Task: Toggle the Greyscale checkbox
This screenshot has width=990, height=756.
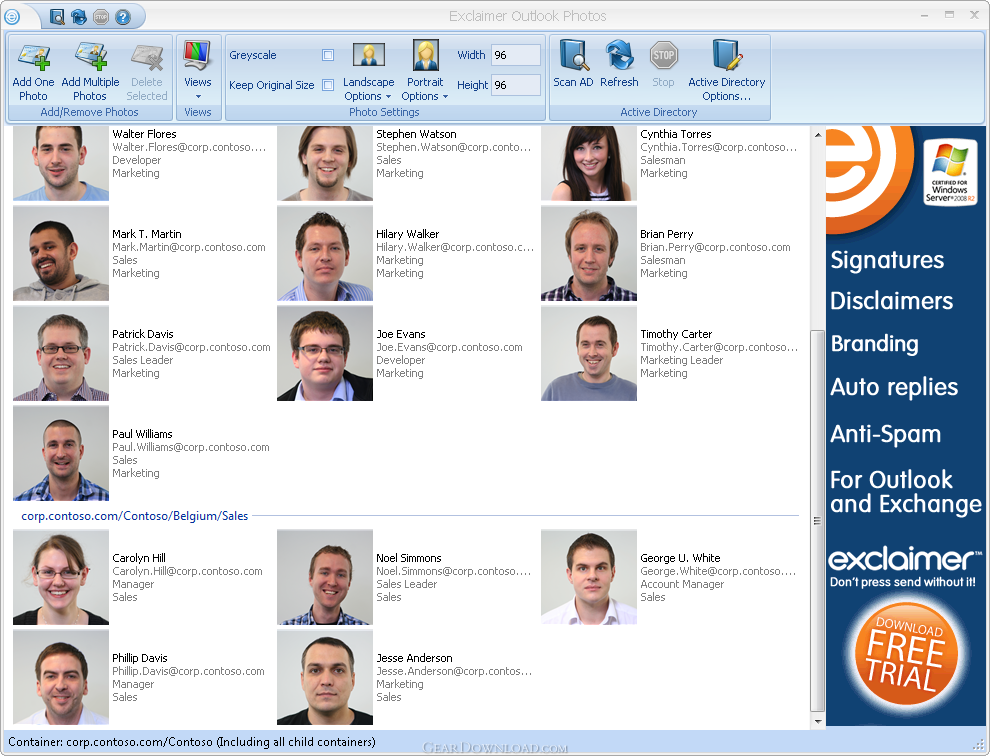Action: tap(328, 55)
